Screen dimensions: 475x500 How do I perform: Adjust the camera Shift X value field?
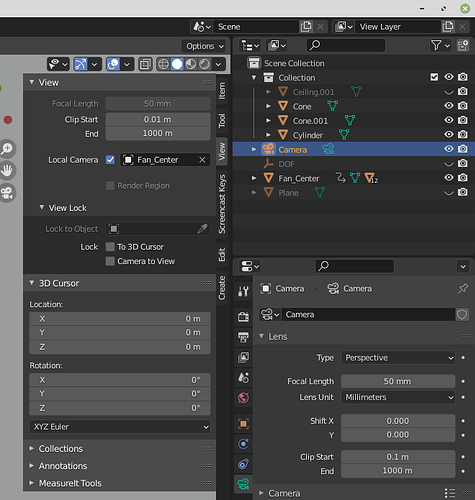coord(398,421)
